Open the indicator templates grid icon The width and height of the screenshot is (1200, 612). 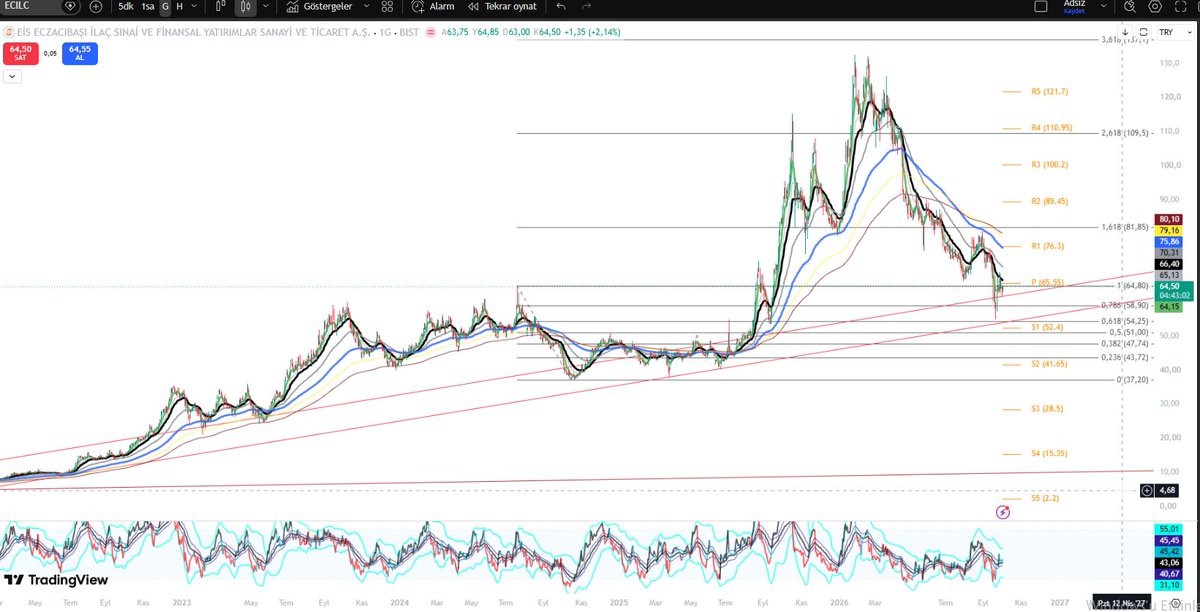point(387,6)
